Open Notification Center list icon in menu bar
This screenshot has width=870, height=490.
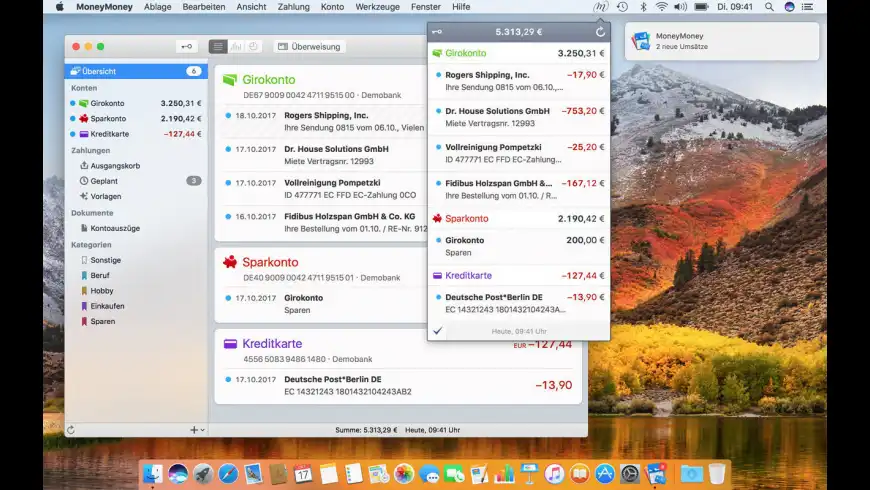tap(808, 7)
